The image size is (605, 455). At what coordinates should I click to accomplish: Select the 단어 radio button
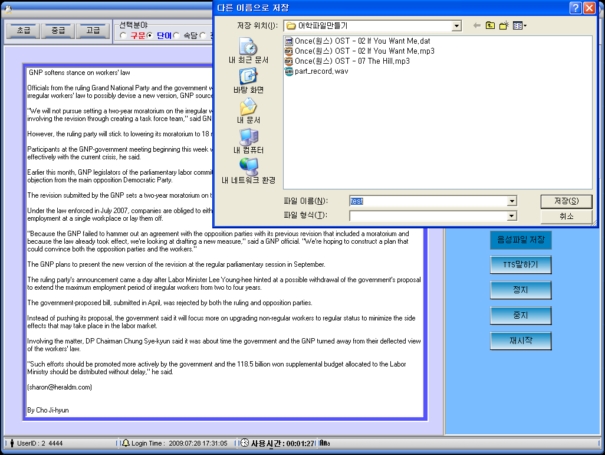click(x=150, y=36)
